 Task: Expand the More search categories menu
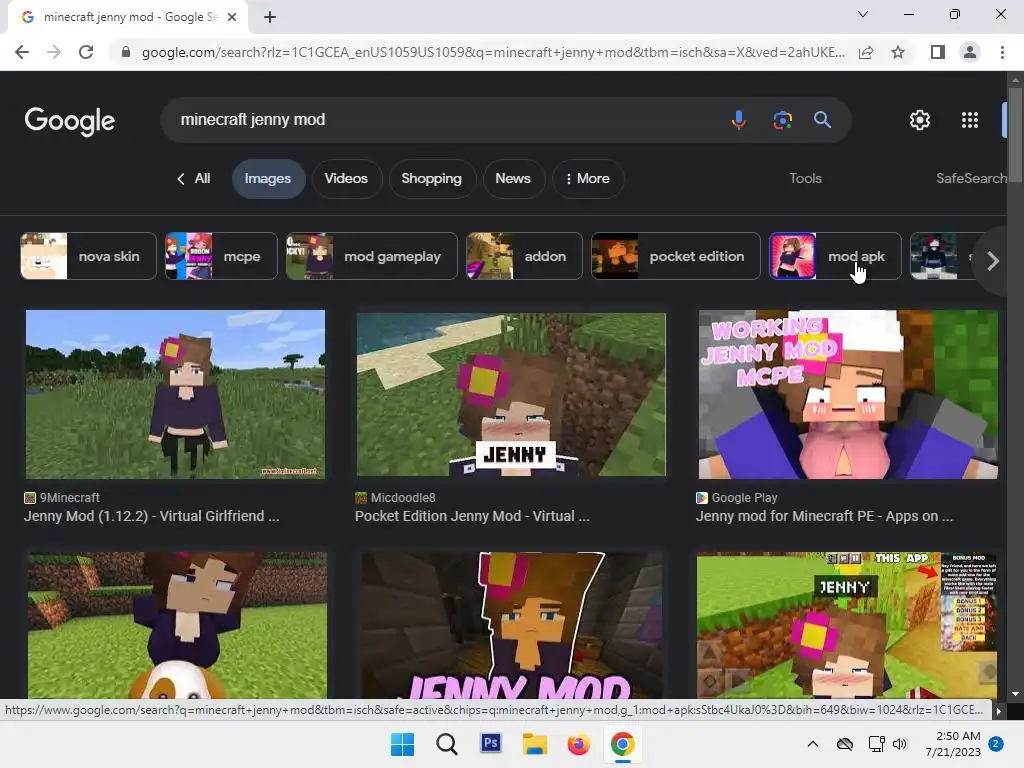point(588,178)
